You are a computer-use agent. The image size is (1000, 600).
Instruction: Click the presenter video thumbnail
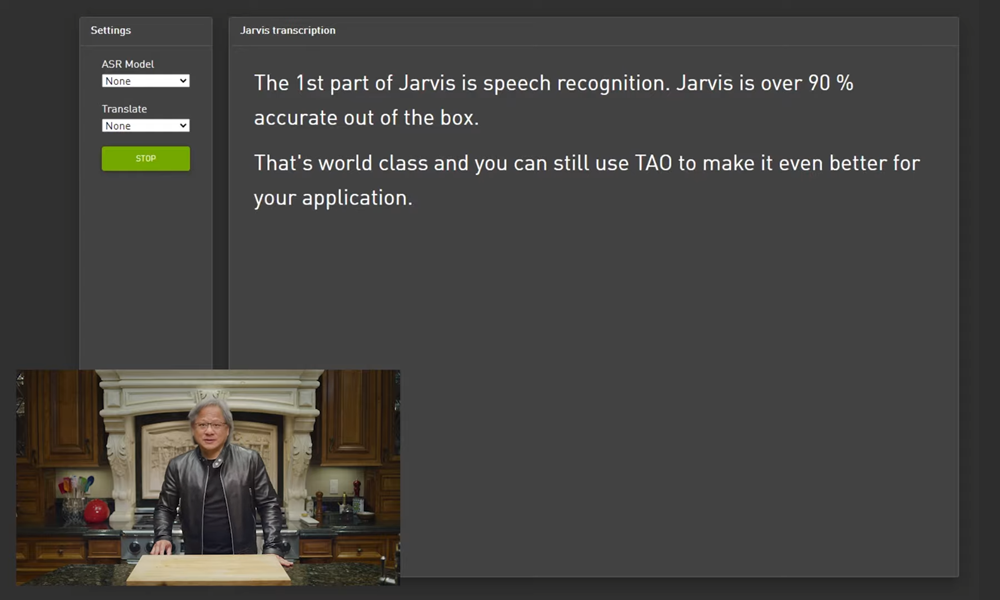[x=208, y=478]
